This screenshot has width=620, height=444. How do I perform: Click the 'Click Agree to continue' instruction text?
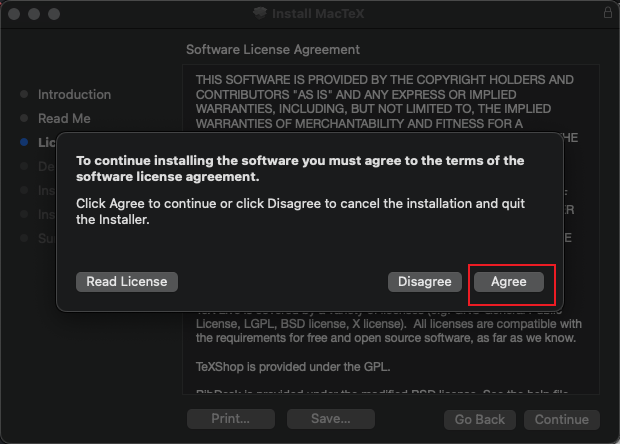(301, 211)
